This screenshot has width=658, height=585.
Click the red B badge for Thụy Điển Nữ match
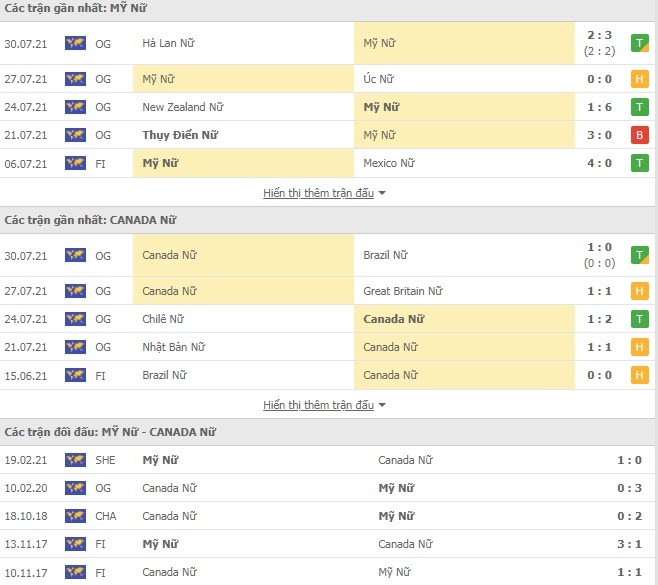click(640, 135)
